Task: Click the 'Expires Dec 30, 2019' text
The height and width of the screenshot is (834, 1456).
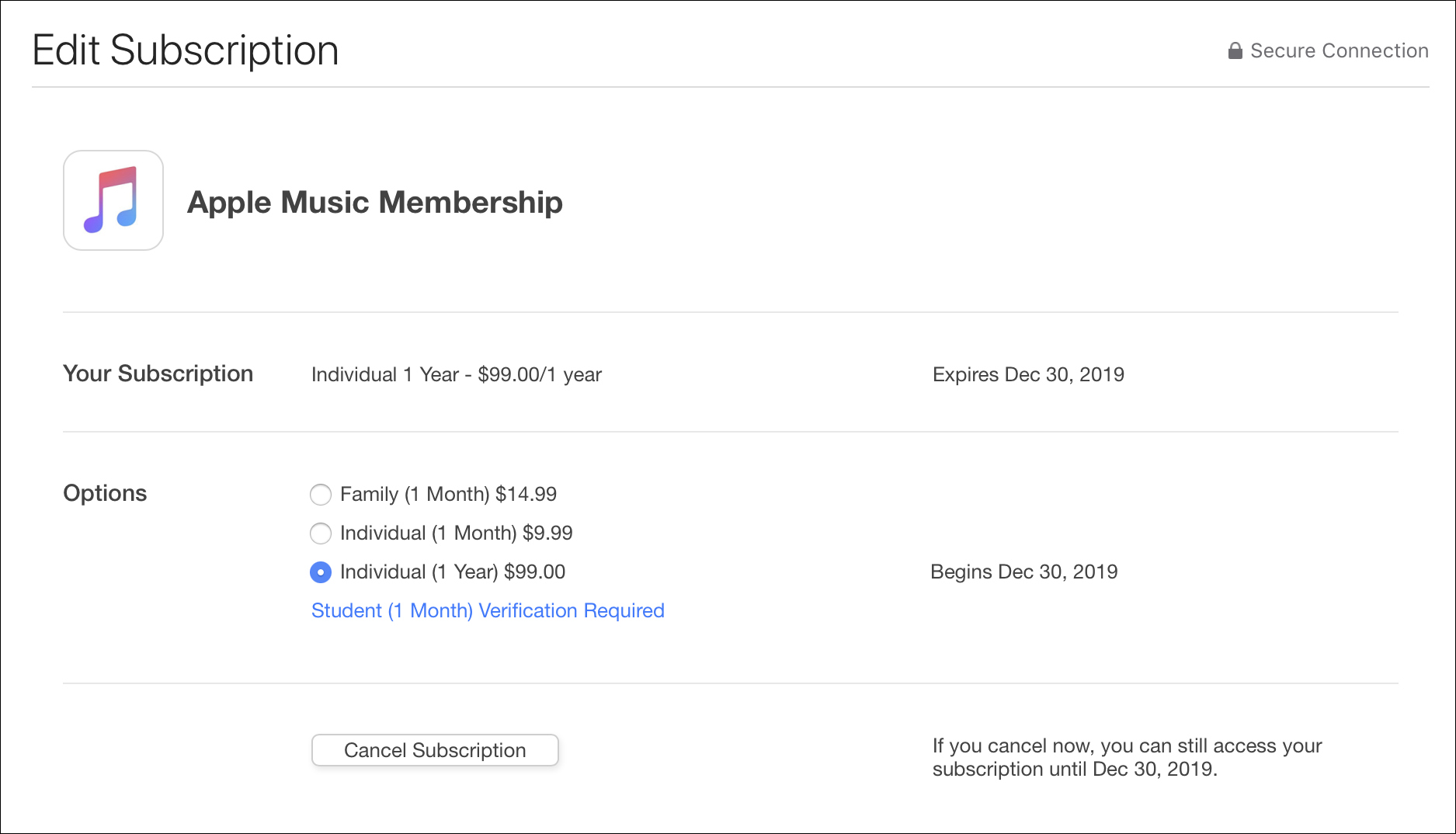Action: pos(1028,374)
